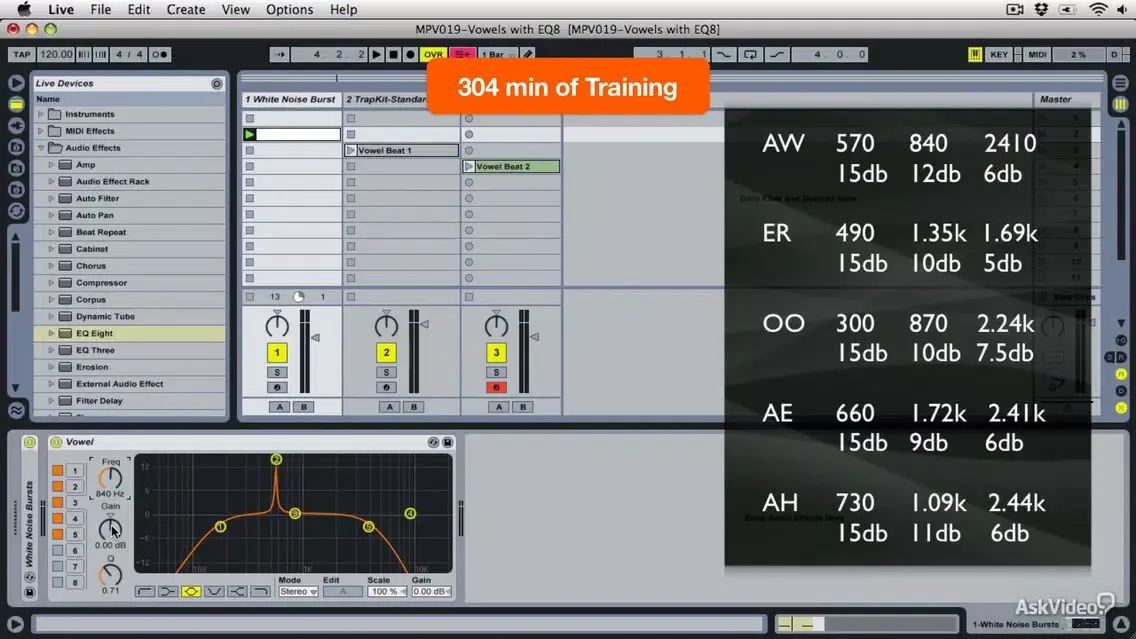
Task: Toggle the browser show/hide triangle button
Action: [16, 83]
